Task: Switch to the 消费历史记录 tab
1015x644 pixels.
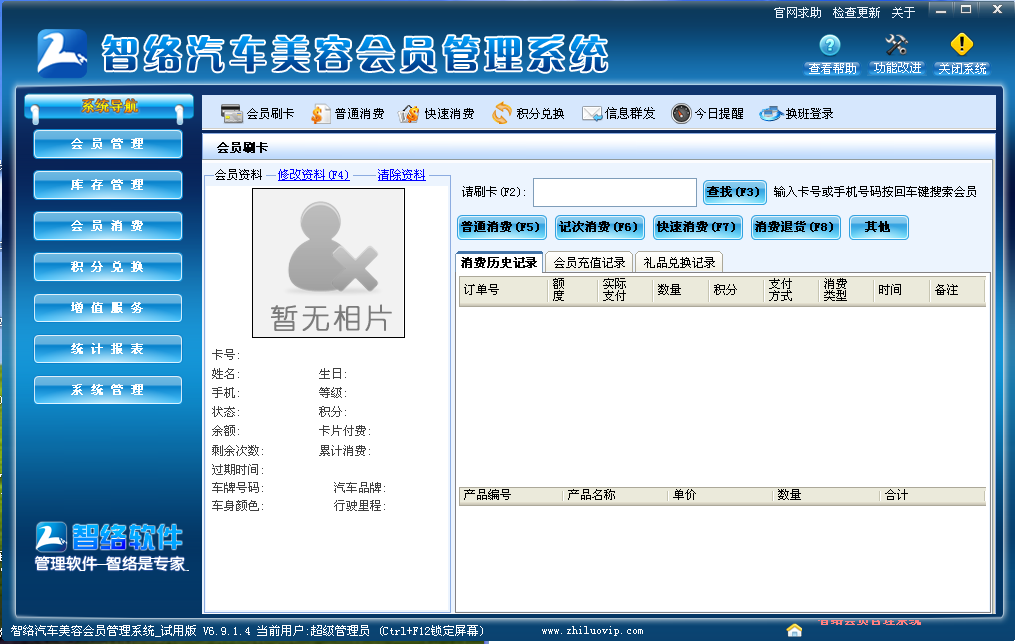Action: [499, 262]
